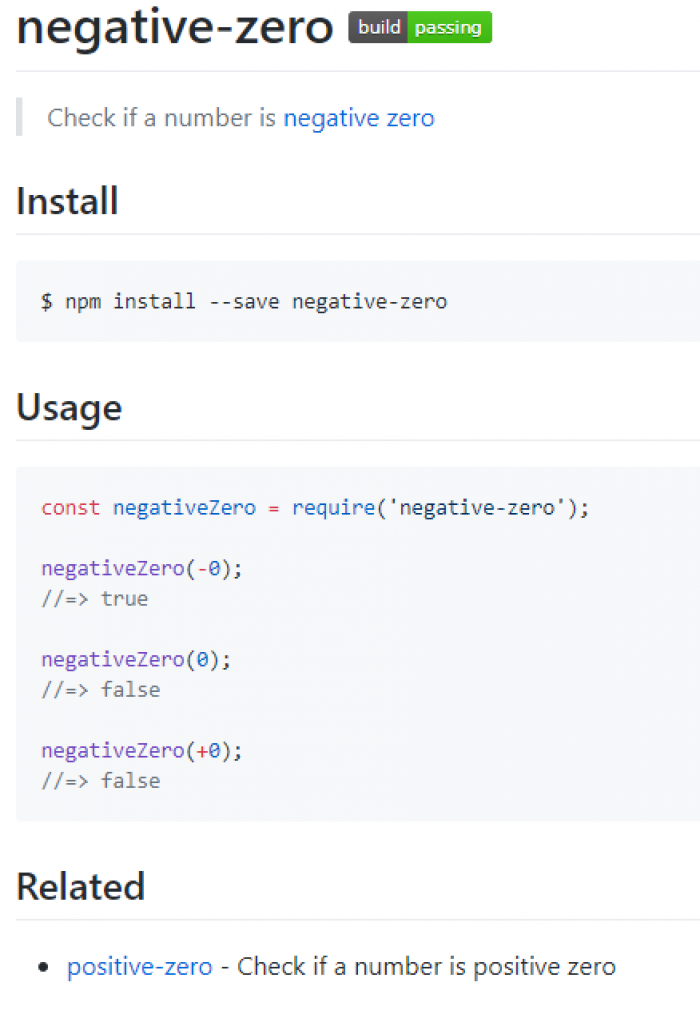
Task: Open the negative zero link
Action: tap(359, 118)
